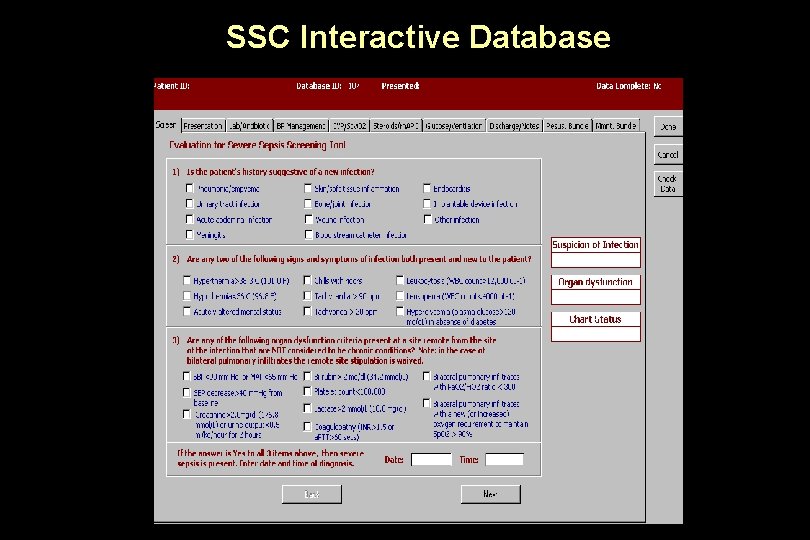
Task: Click the Data Complete status text
Action: pyautogui.click(x=629, y=86)
